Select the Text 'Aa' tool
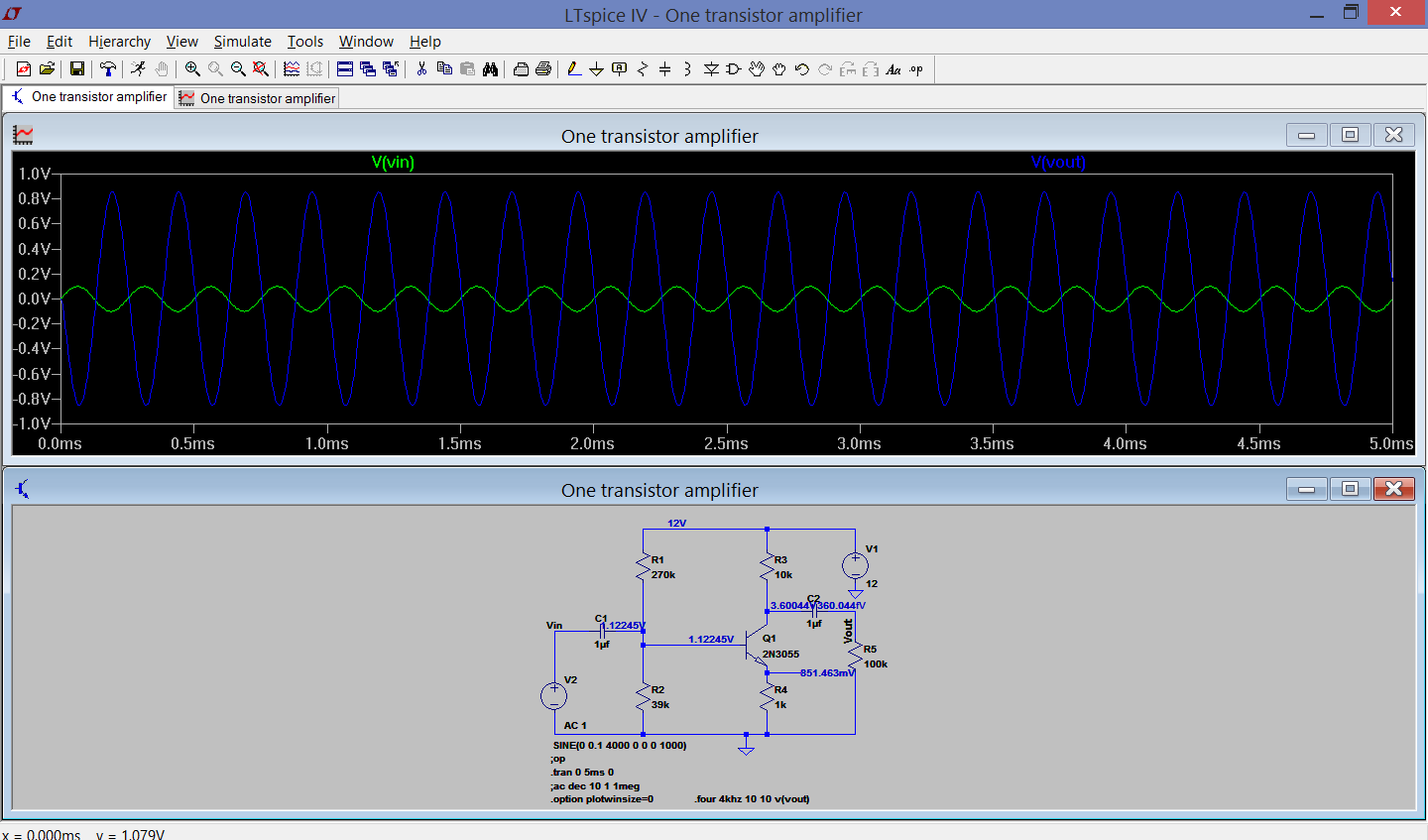1428x840 pixels. coord(893,68)
